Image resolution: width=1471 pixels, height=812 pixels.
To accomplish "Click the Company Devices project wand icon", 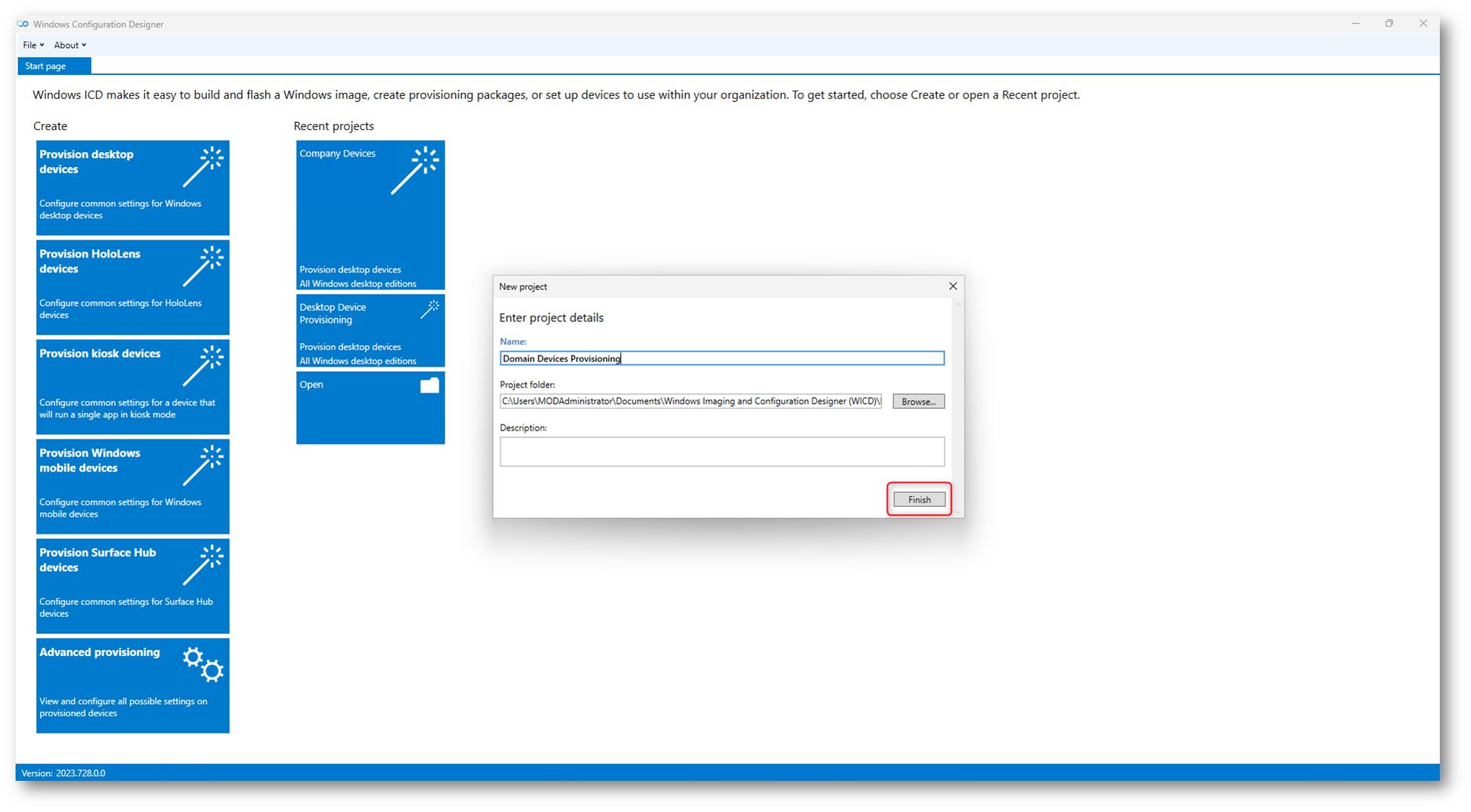I will (415, 171).
